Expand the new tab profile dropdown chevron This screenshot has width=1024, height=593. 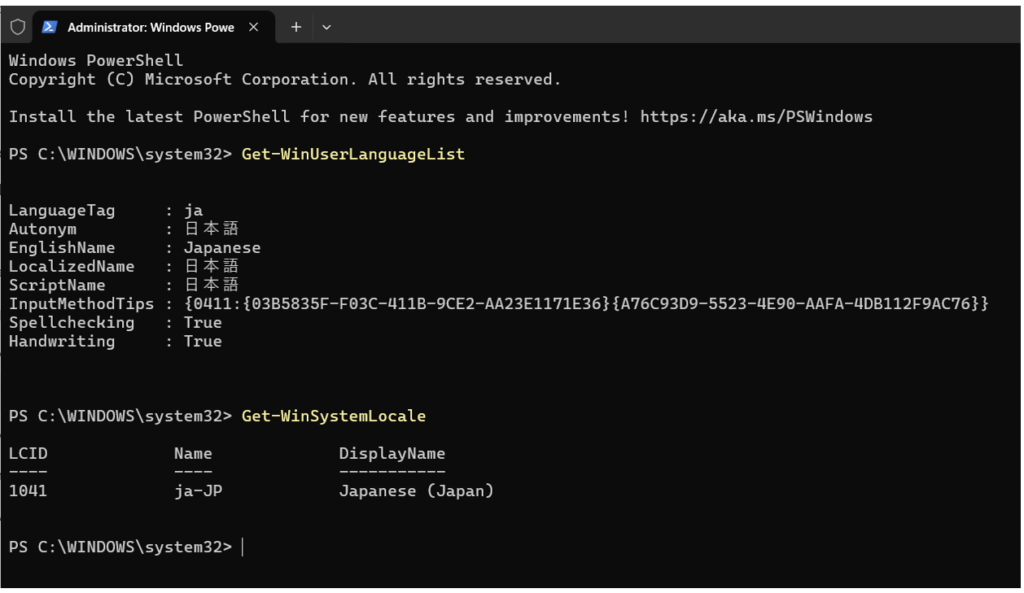326,27
